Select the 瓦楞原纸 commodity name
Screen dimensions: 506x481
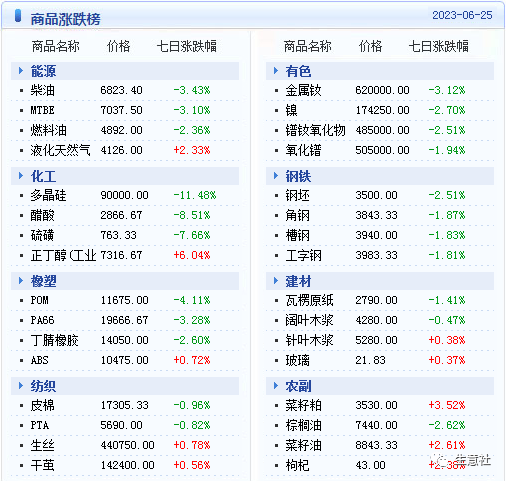[309, 300]
